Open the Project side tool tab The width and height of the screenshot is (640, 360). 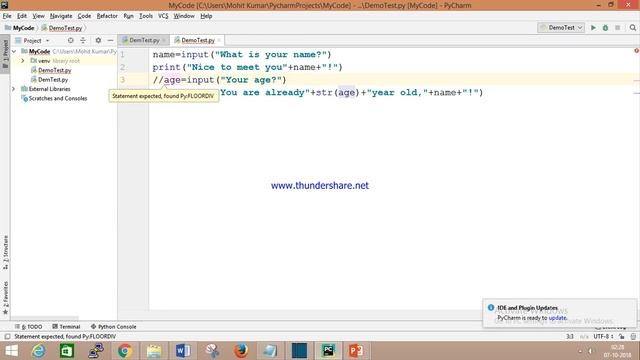click(x=5, y=55)
